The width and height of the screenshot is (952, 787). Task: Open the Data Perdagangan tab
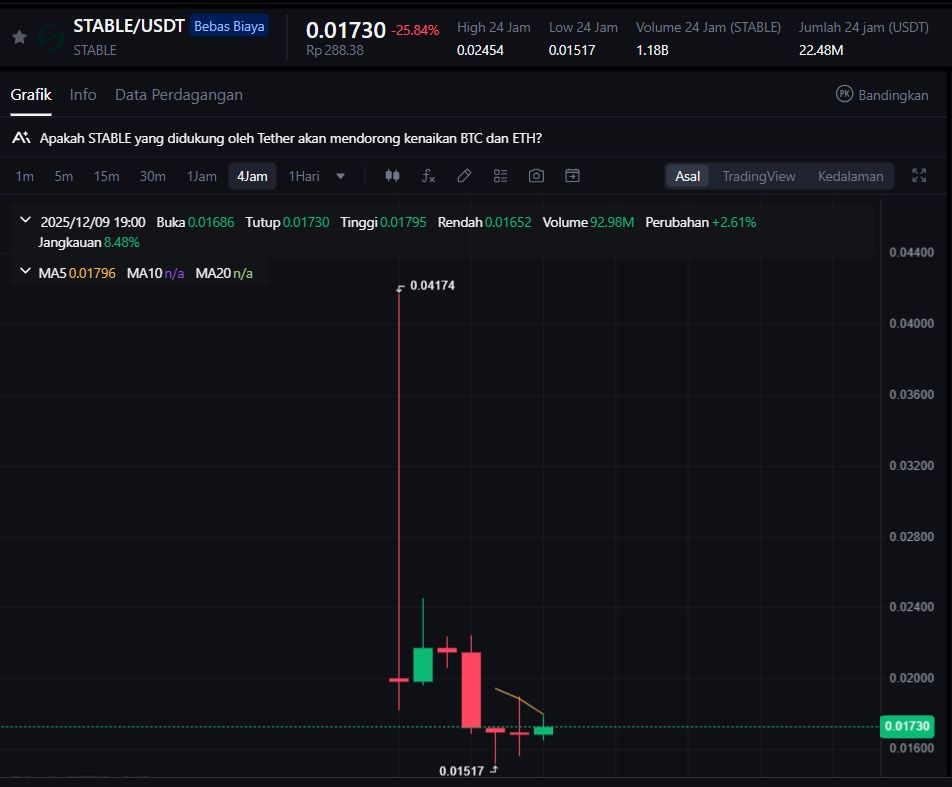point(179,95)
